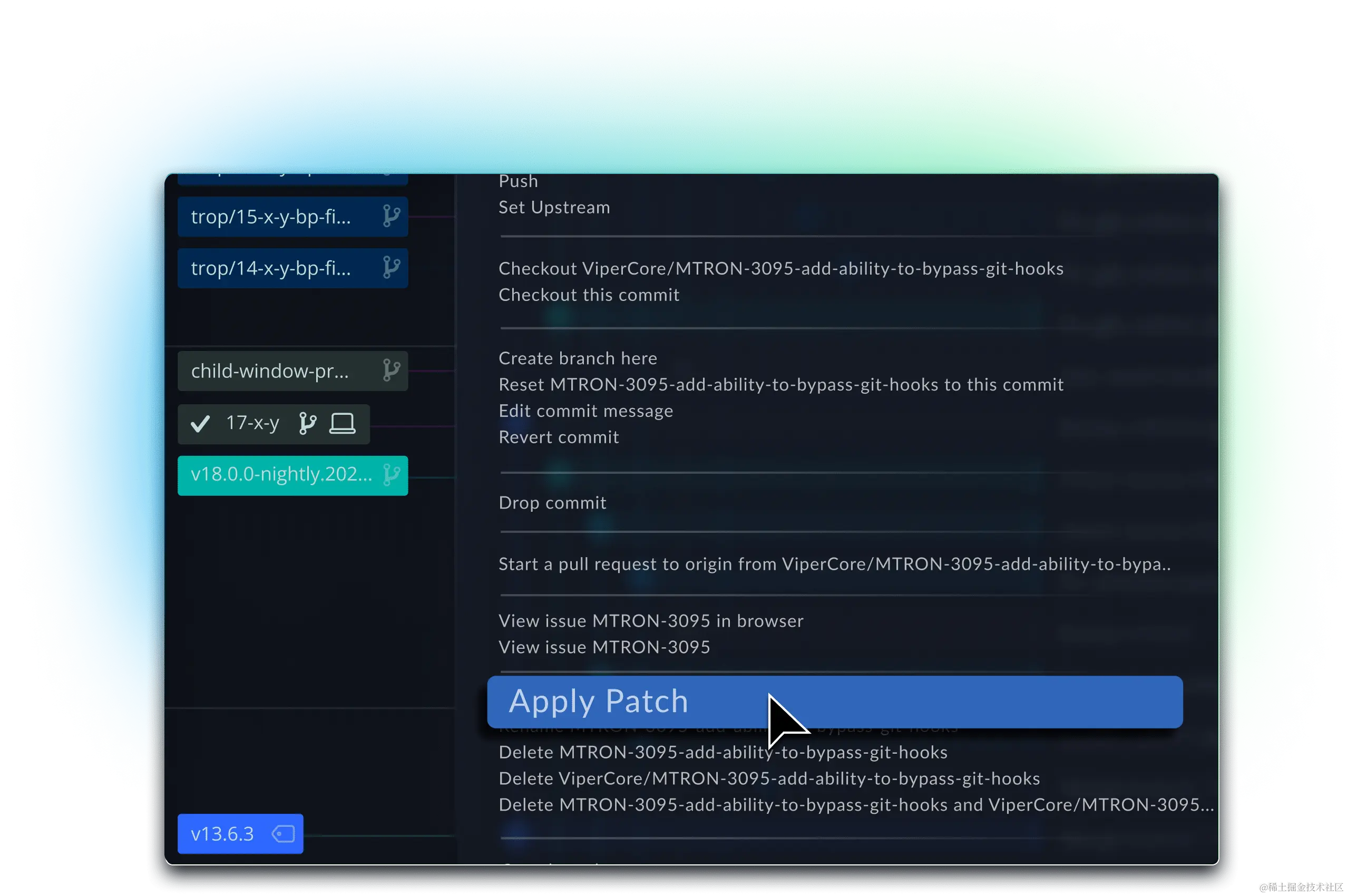Viewport: 1347px width, 896px height.
Task: Start a pull request to origin
Action: (x=834, y=564)
